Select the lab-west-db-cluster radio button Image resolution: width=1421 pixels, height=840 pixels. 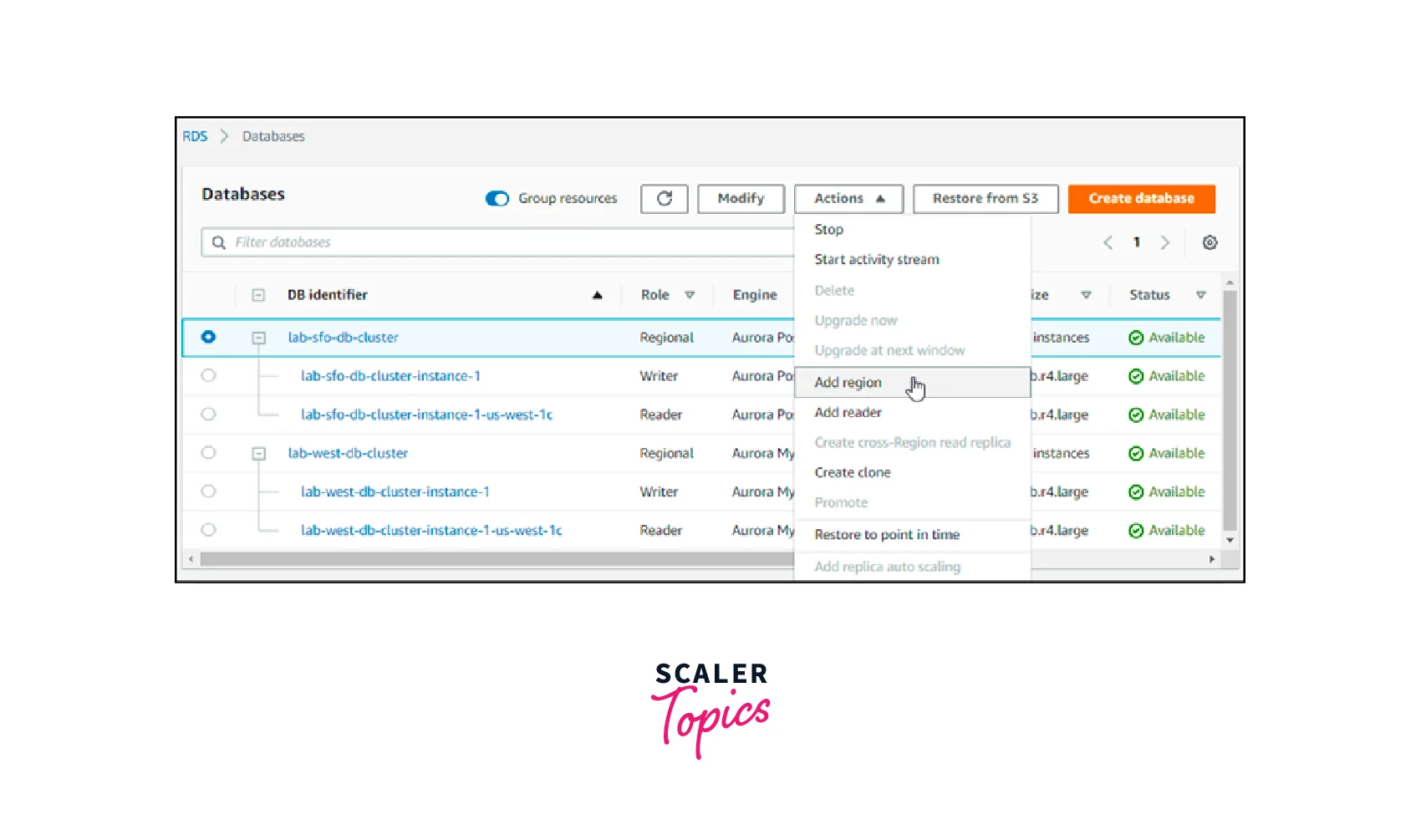click(x=208, y=453)
